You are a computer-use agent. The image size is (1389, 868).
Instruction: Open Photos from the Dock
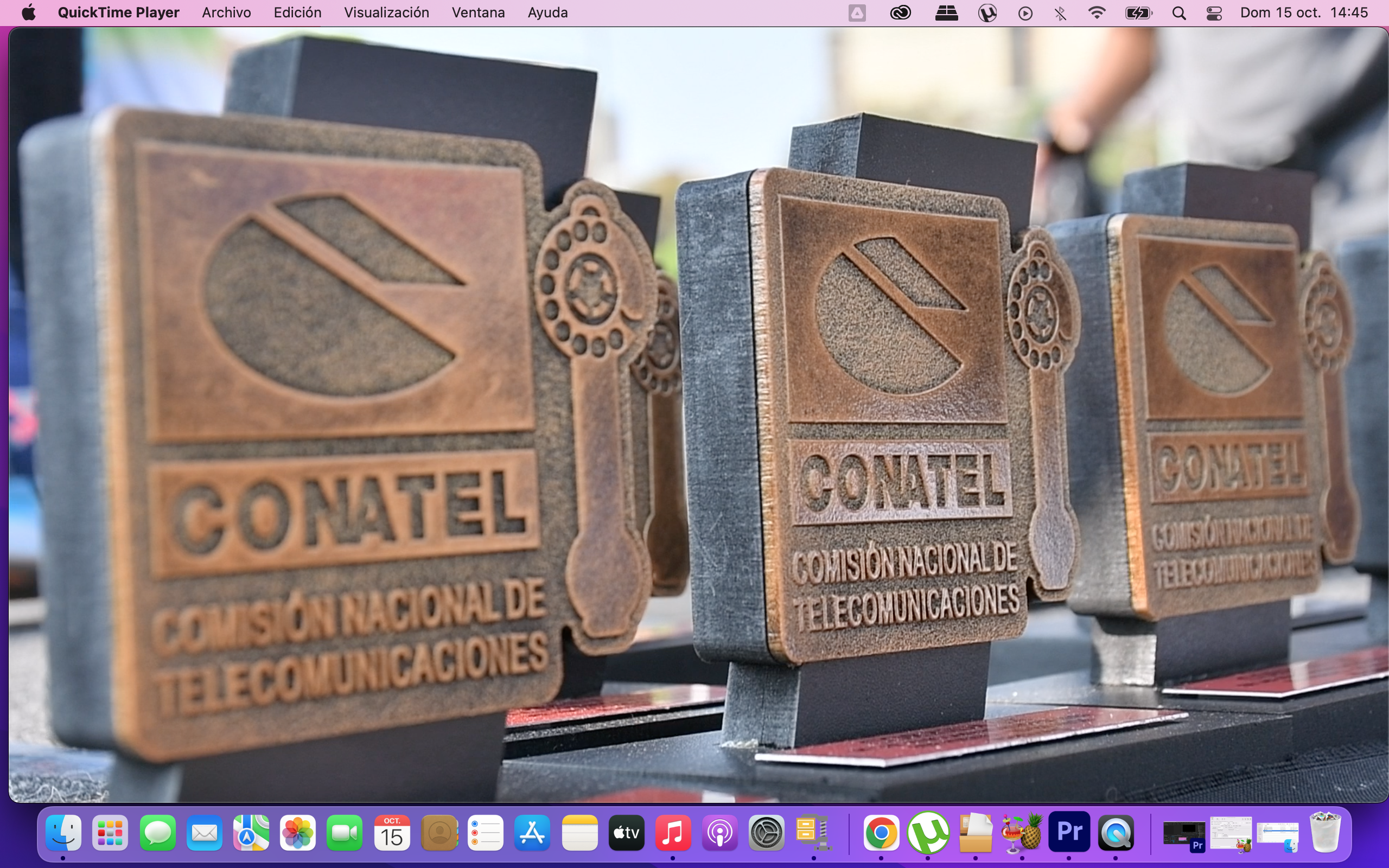[x=298, y=832]
